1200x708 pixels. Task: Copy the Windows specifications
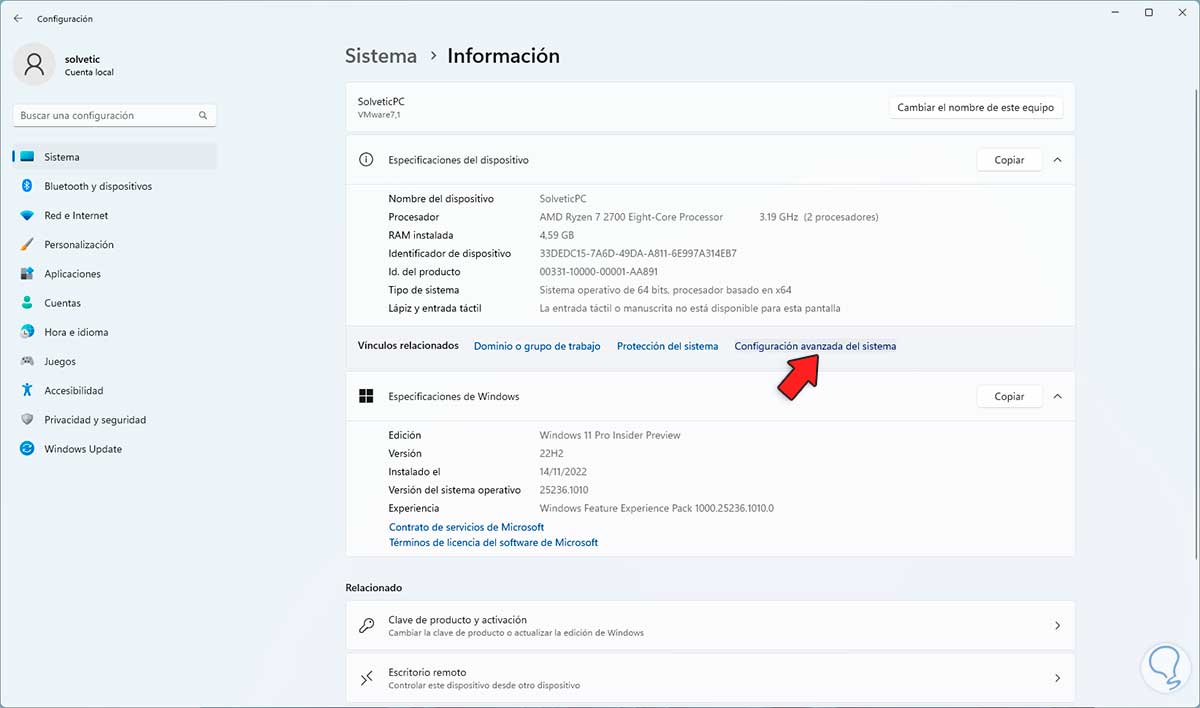1009,396
